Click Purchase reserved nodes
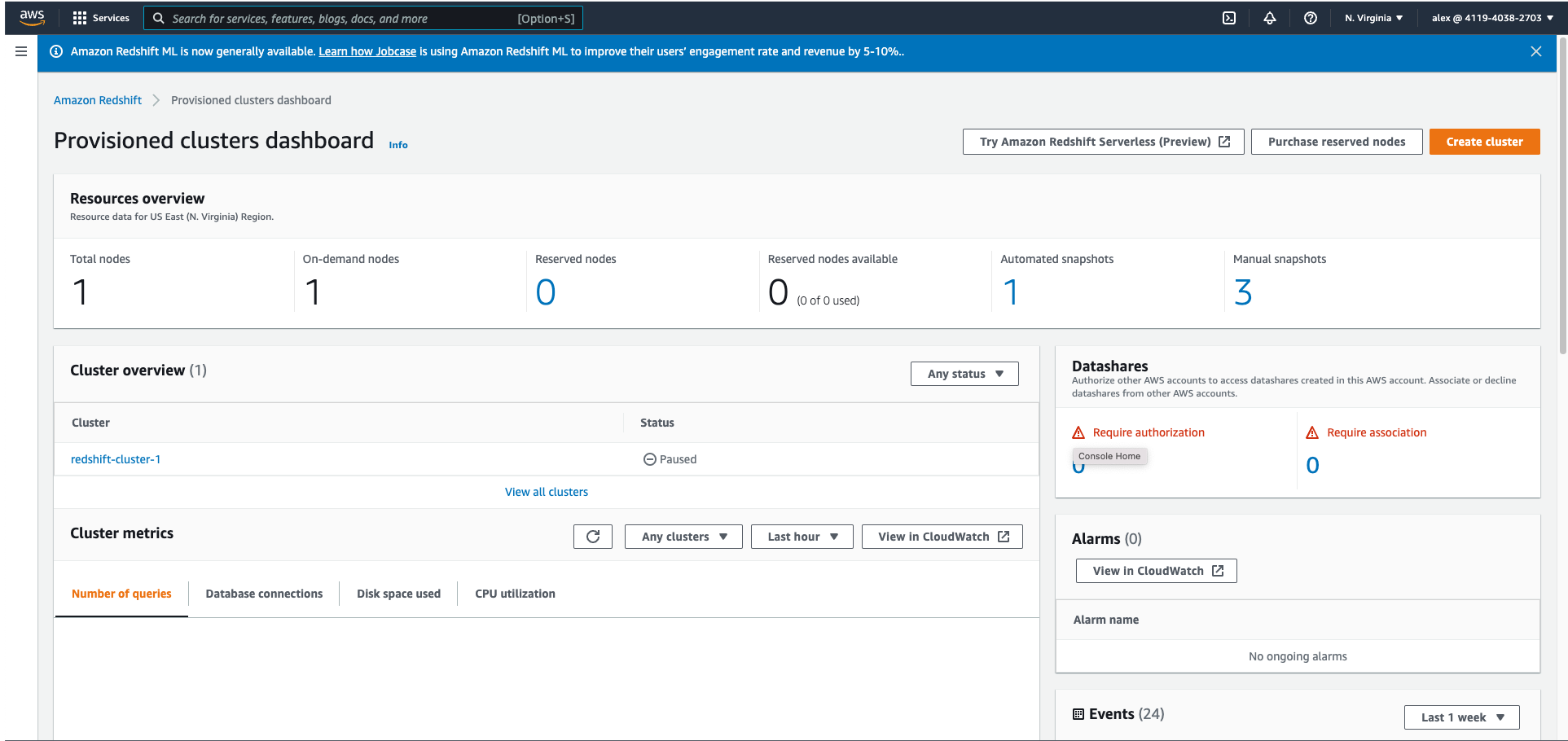 coord(1337,142)
